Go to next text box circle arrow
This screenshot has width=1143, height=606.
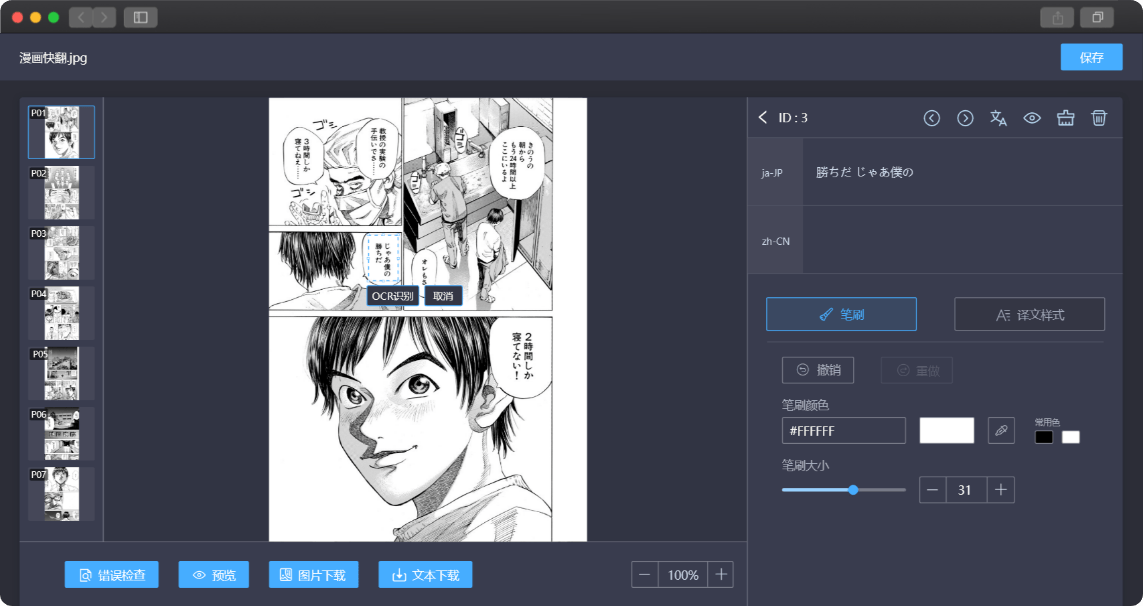pyautogui.click(x=965, y=118)
